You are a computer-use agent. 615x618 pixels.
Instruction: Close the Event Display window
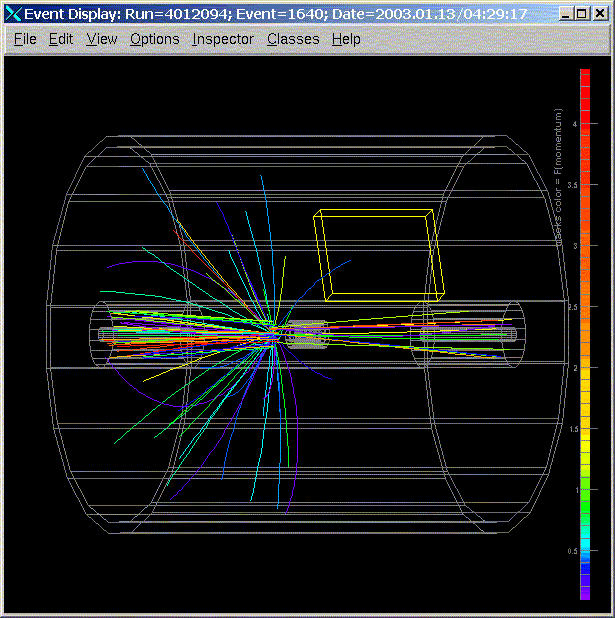tap(600, 14)
